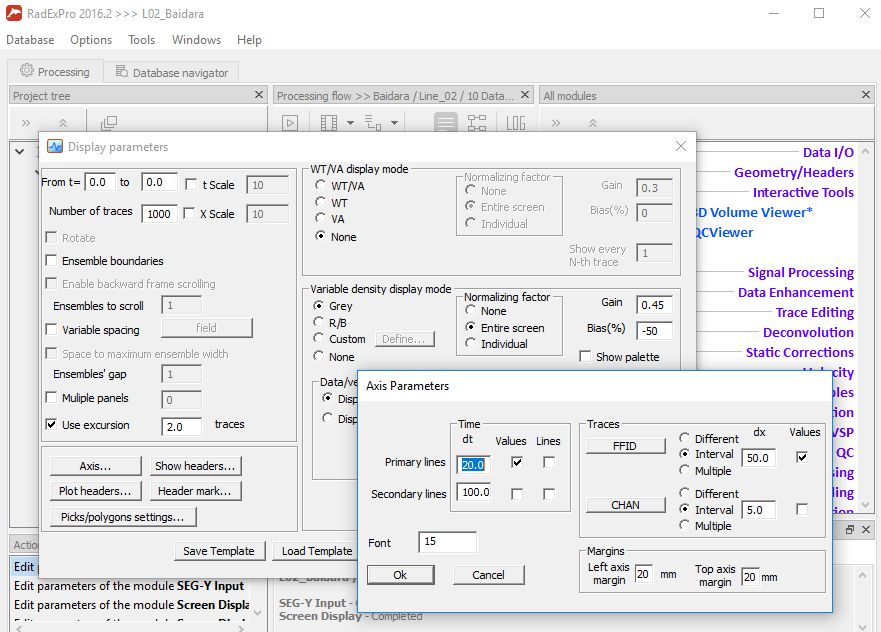Click the All modules panel scrollbar

point(865,328)
